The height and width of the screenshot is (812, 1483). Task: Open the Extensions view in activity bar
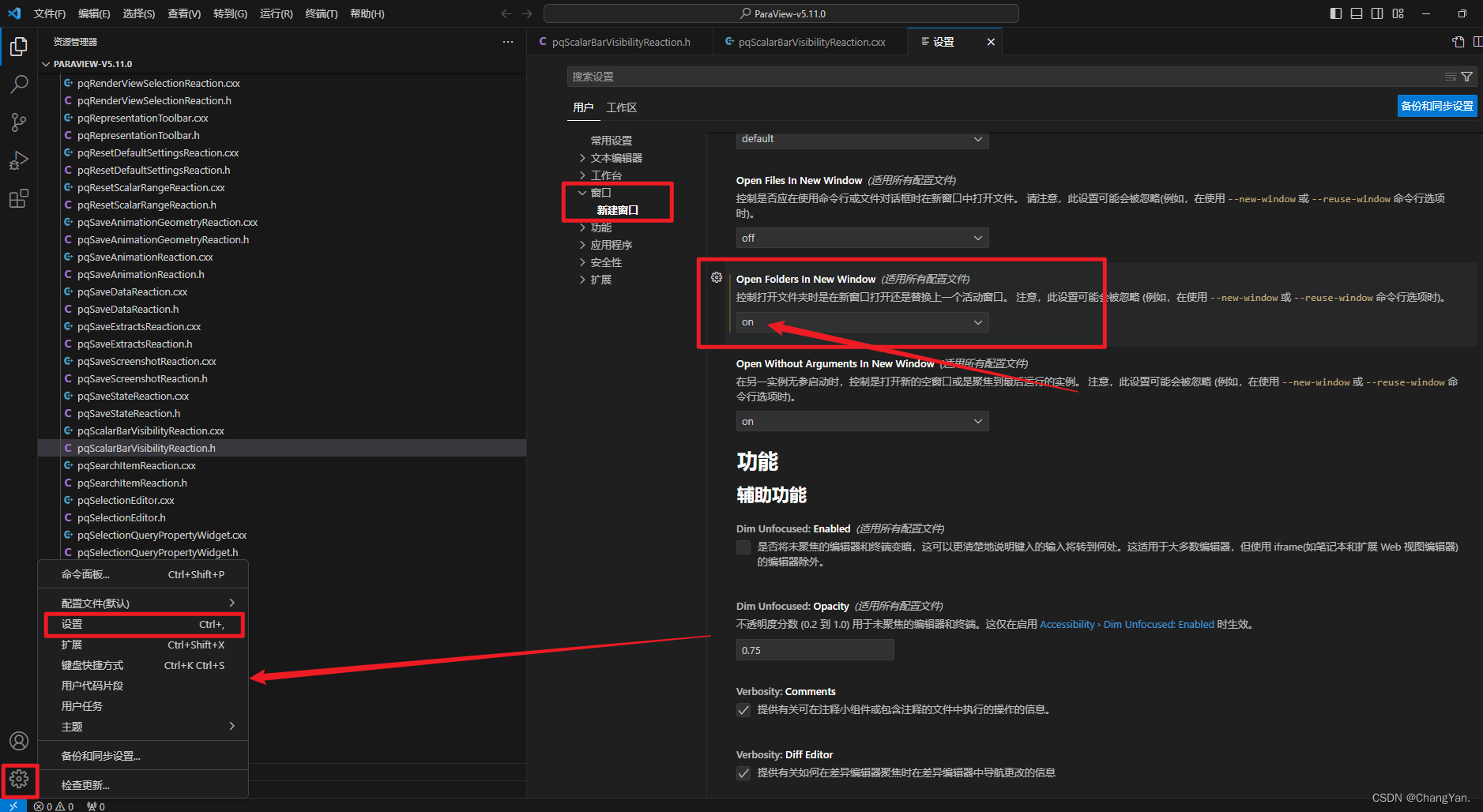[x=19, y=198]
